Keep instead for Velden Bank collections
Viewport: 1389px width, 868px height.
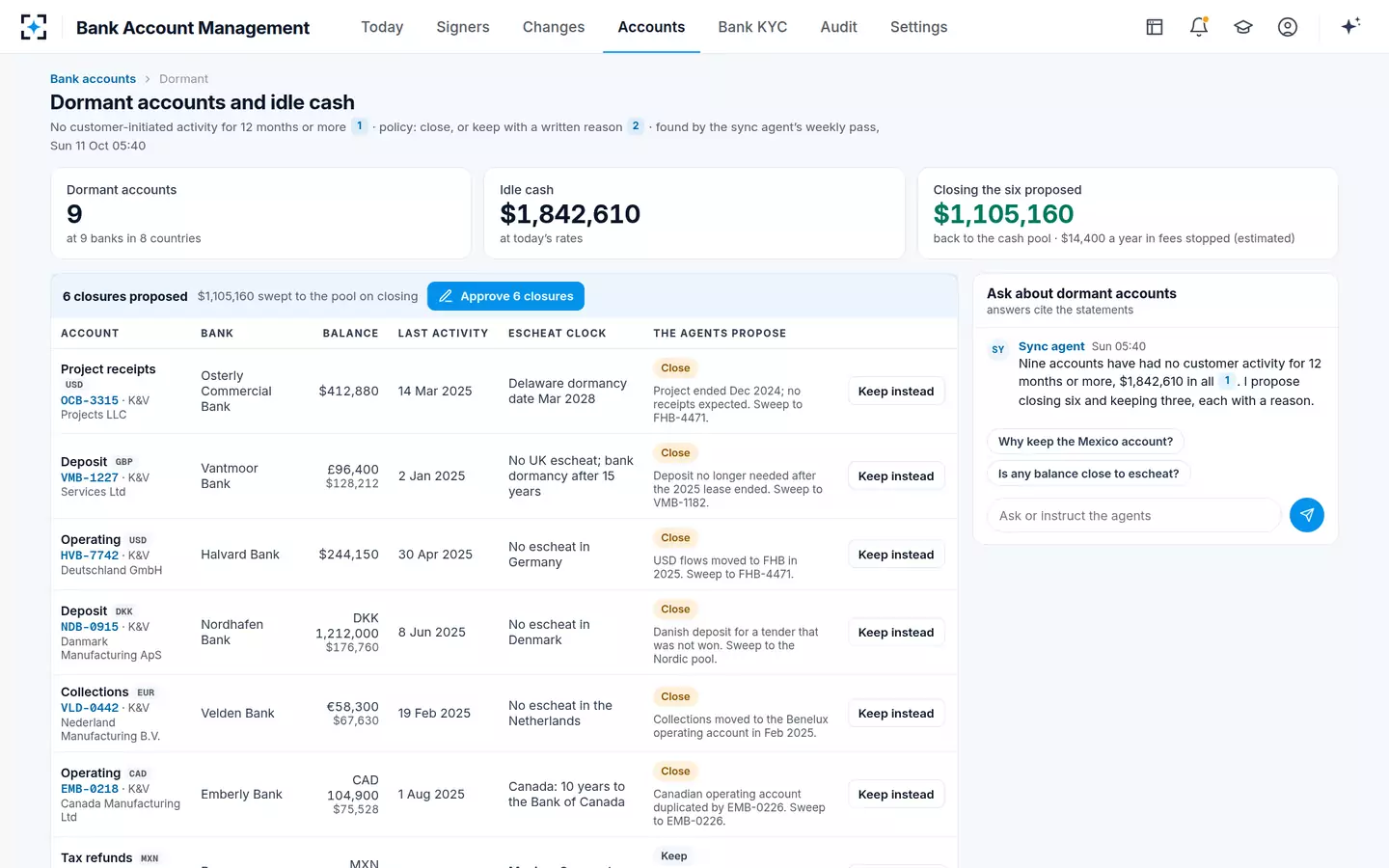pos(896,714)
